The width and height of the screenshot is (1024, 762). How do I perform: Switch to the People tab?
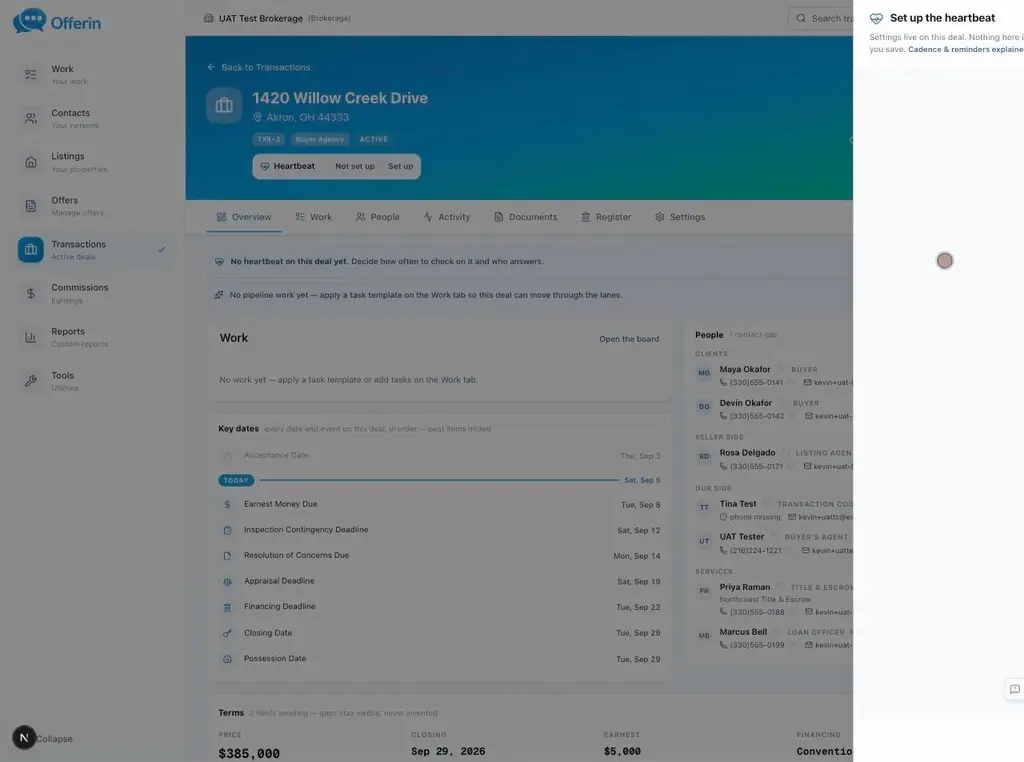coord(377,217)
